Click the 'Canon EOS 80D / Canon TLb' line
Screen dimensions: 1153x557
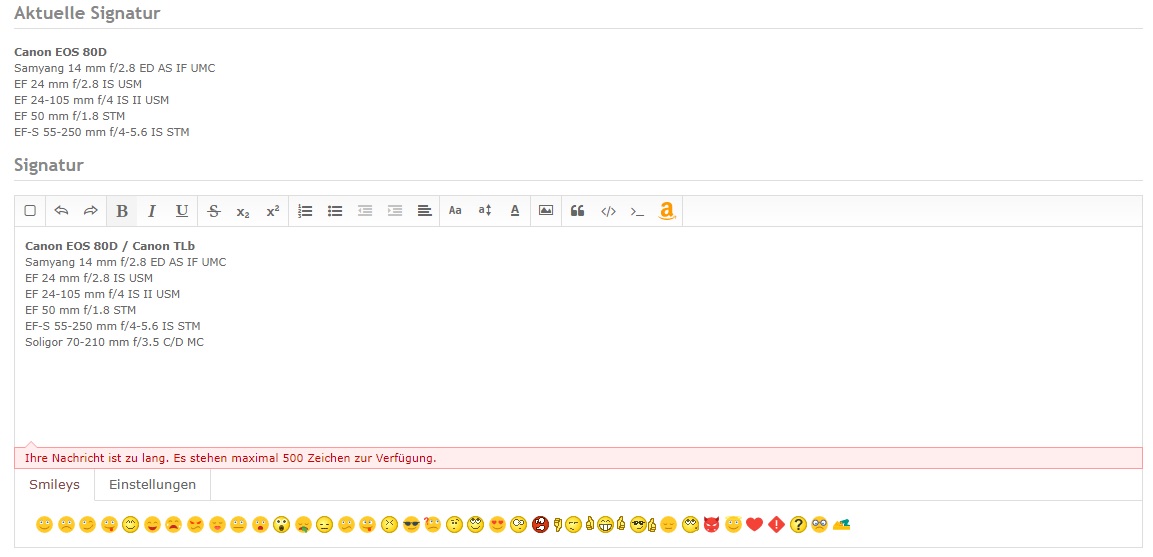(x=110, y=246)
